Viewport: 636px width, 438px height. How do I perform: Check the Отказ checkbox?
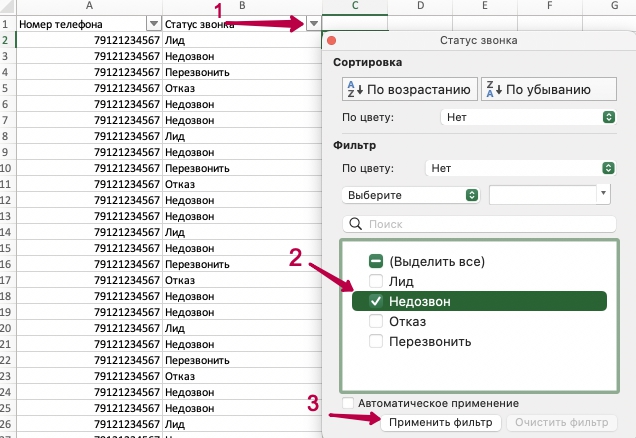click(376, 321)
